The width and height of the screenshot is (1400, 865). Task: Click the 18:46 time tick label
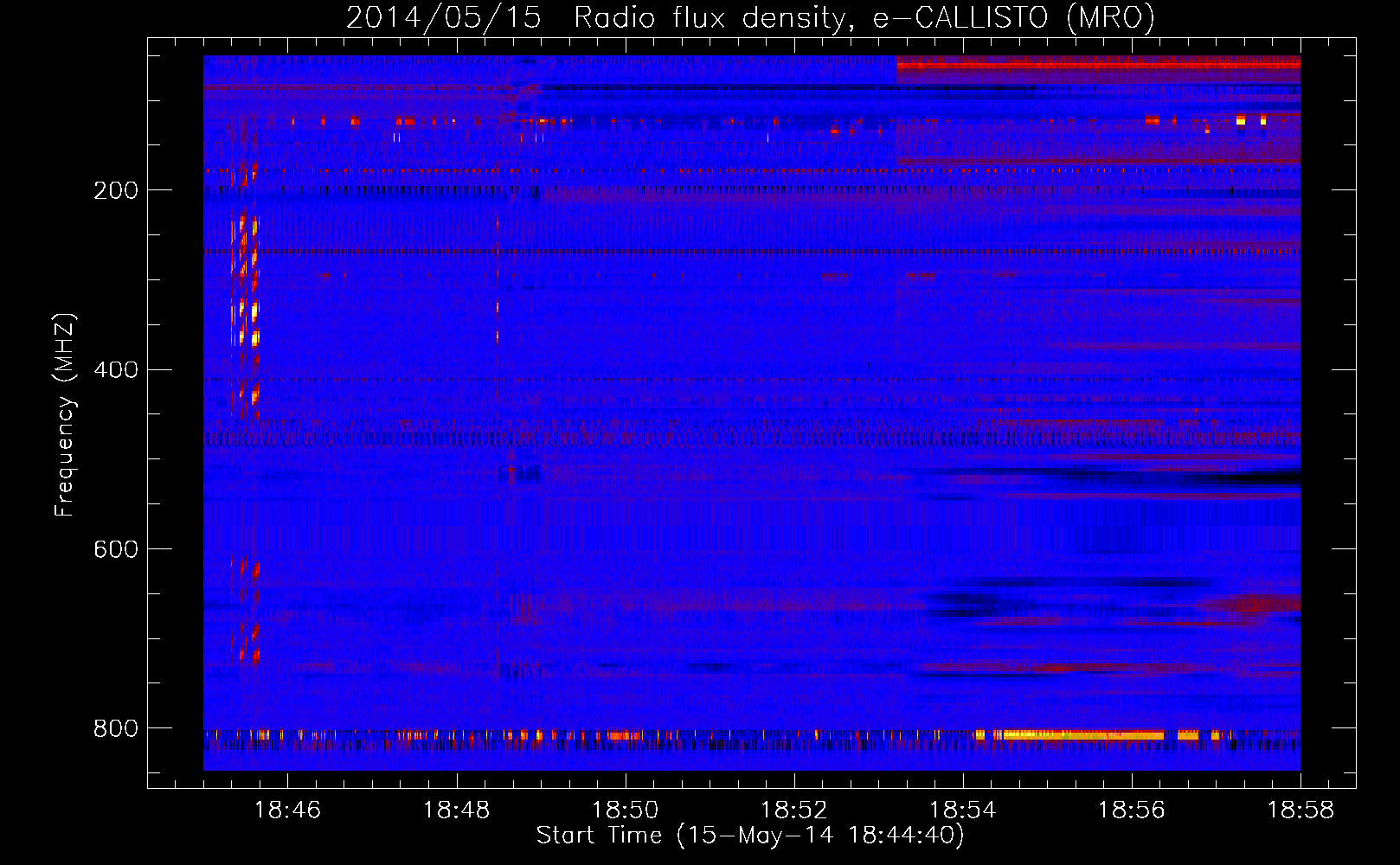287,811
